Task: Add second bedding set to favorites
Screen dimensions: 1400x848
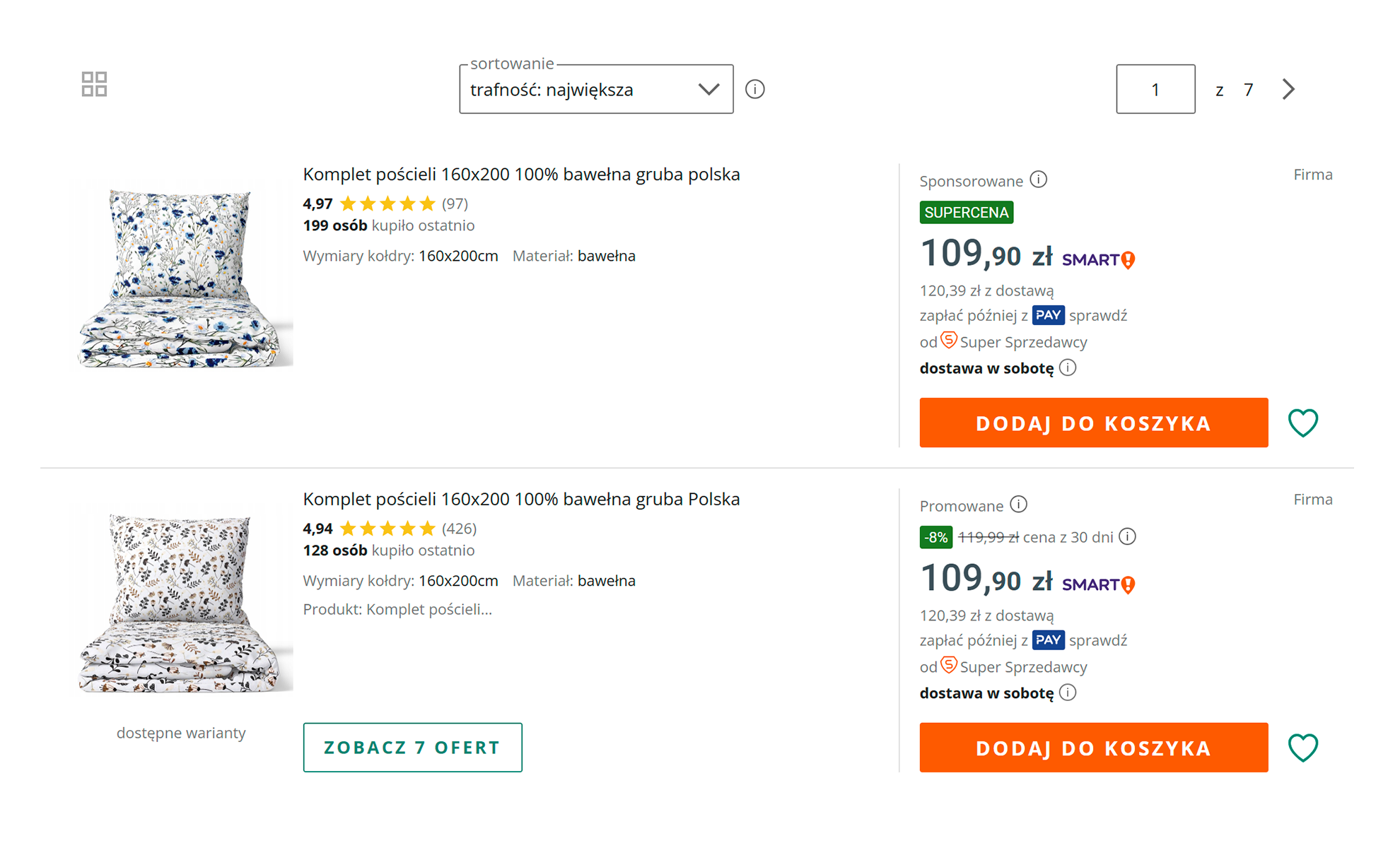Action: [x=1302, y=748]
